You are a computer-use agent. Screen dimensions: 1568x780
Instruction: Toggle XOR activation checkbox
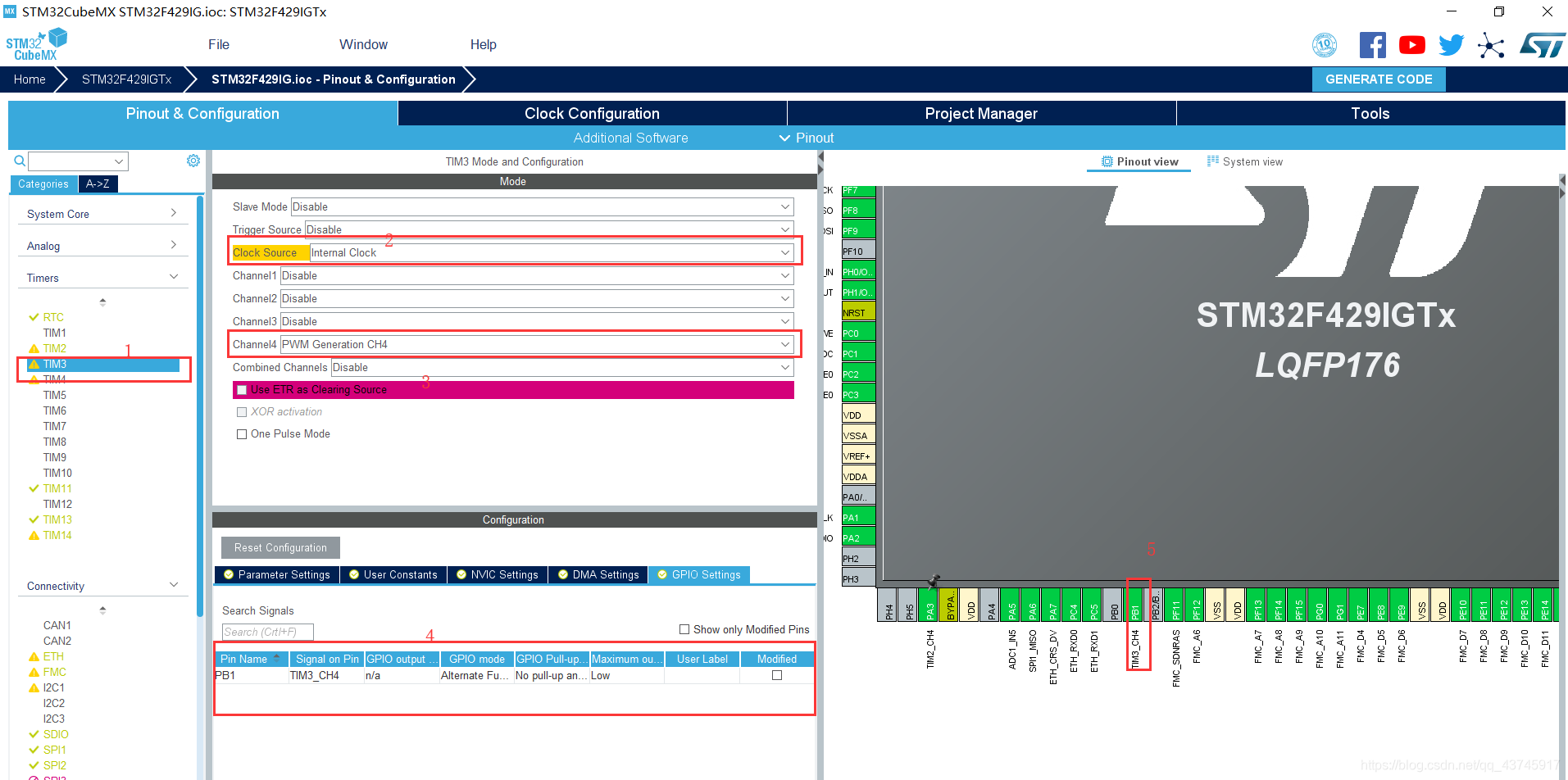[x=242, y=412]
